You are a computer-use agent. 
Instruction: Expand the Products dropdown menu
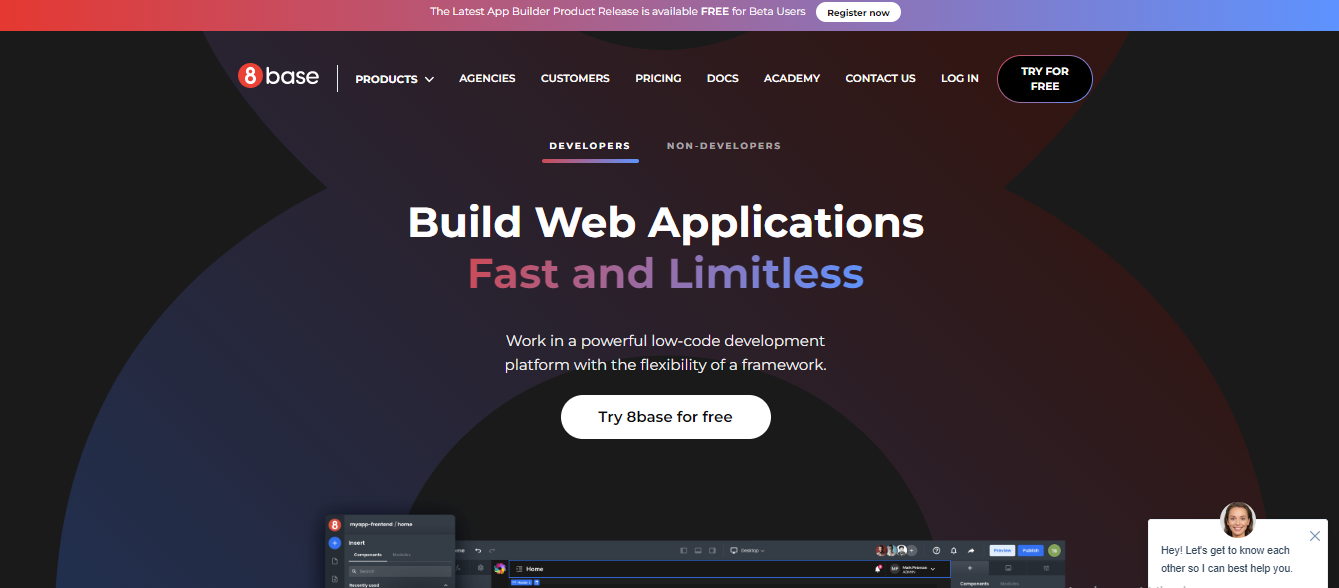pyautogui.click(x=394, y=79)
